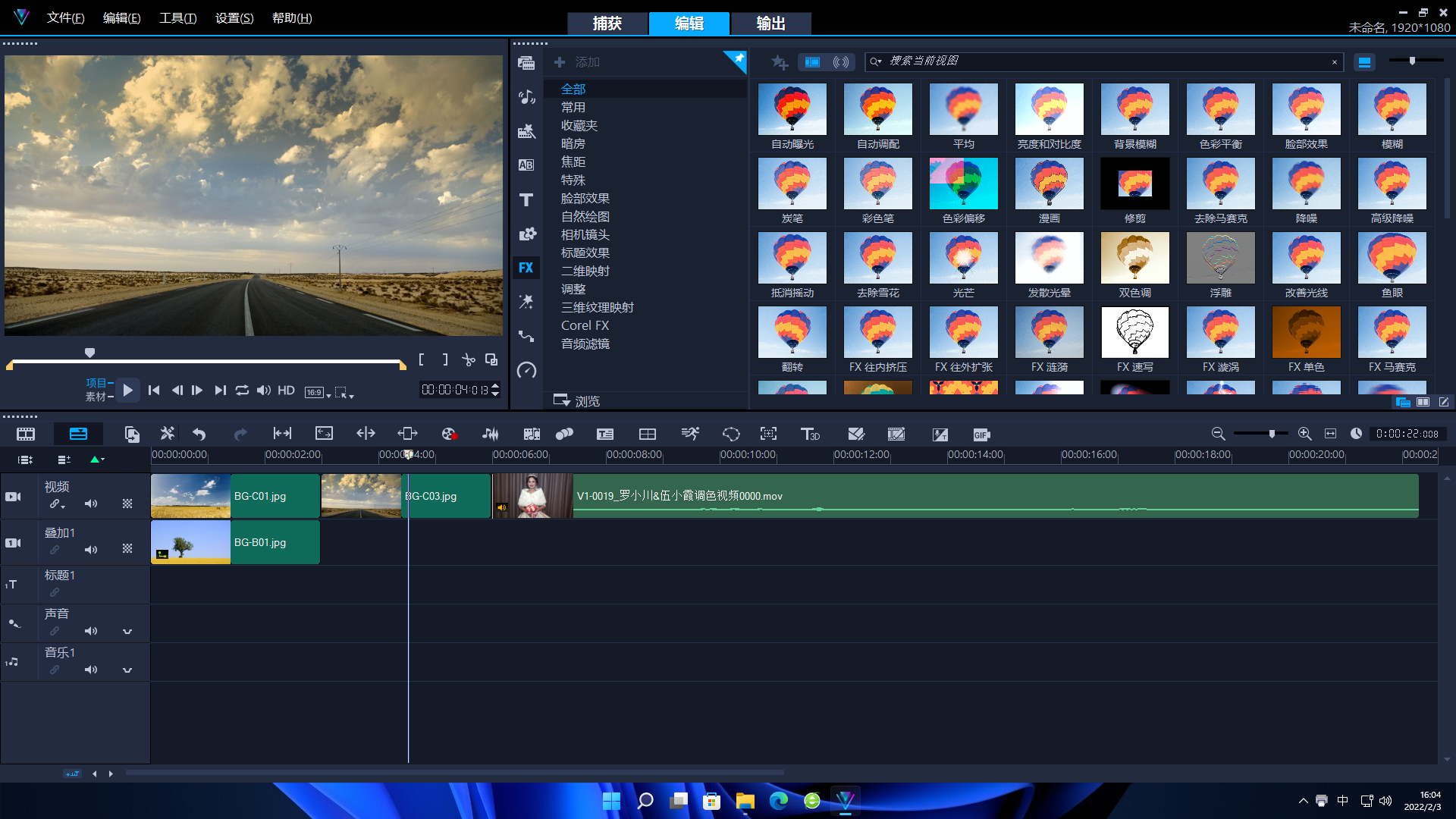Adjust the timeline zoom slider

pos(1272,434)
